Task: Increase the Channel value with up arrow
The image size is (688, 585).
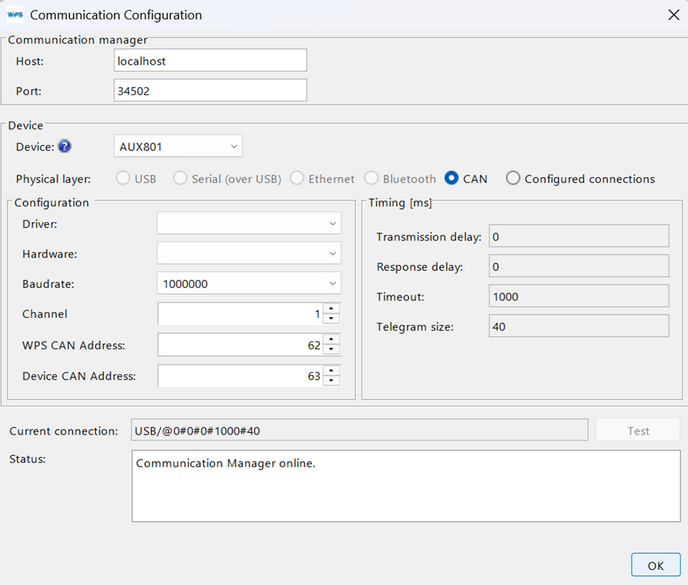Action: pos(332,309)
